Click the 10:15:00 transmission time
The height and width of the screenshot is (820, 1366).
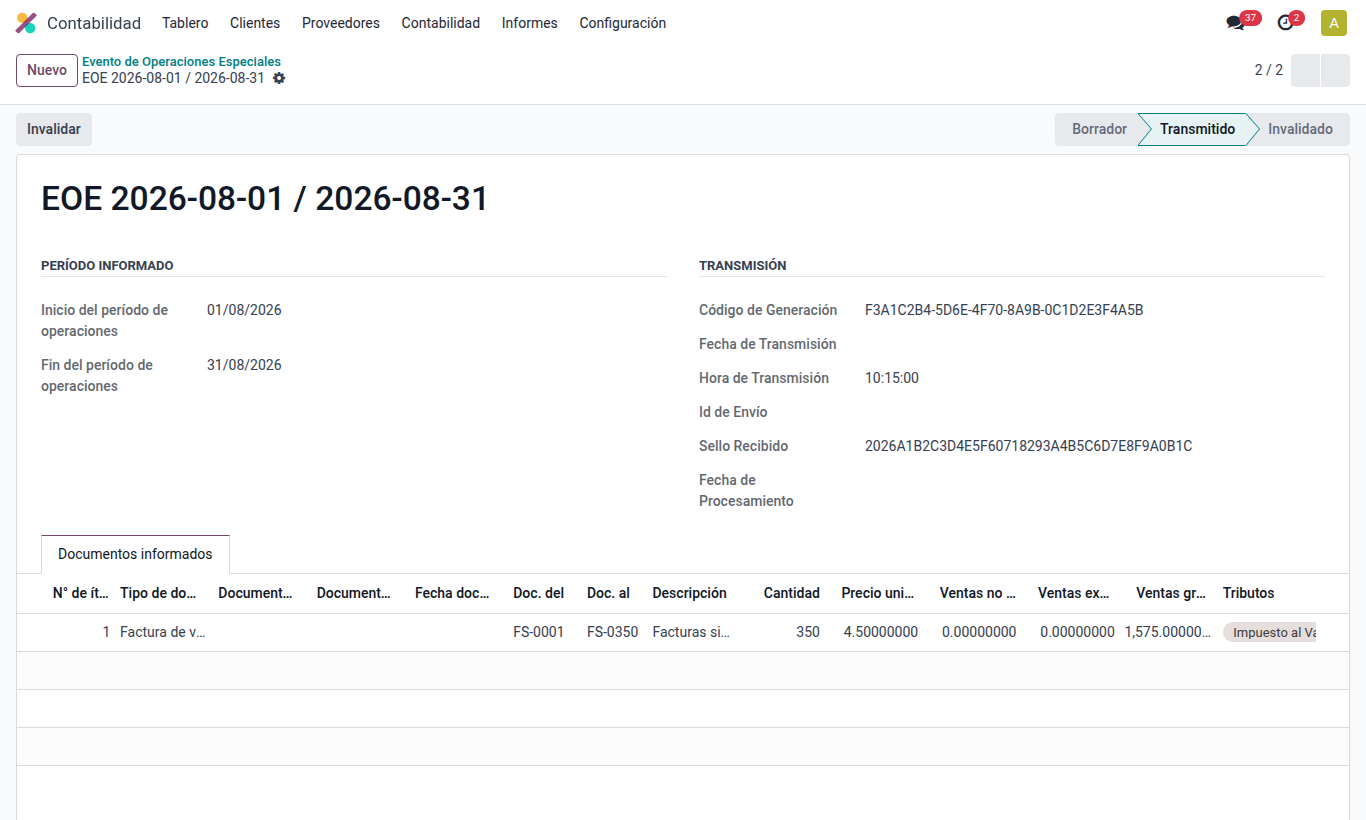pyautogui.click(x=892, y=378)
